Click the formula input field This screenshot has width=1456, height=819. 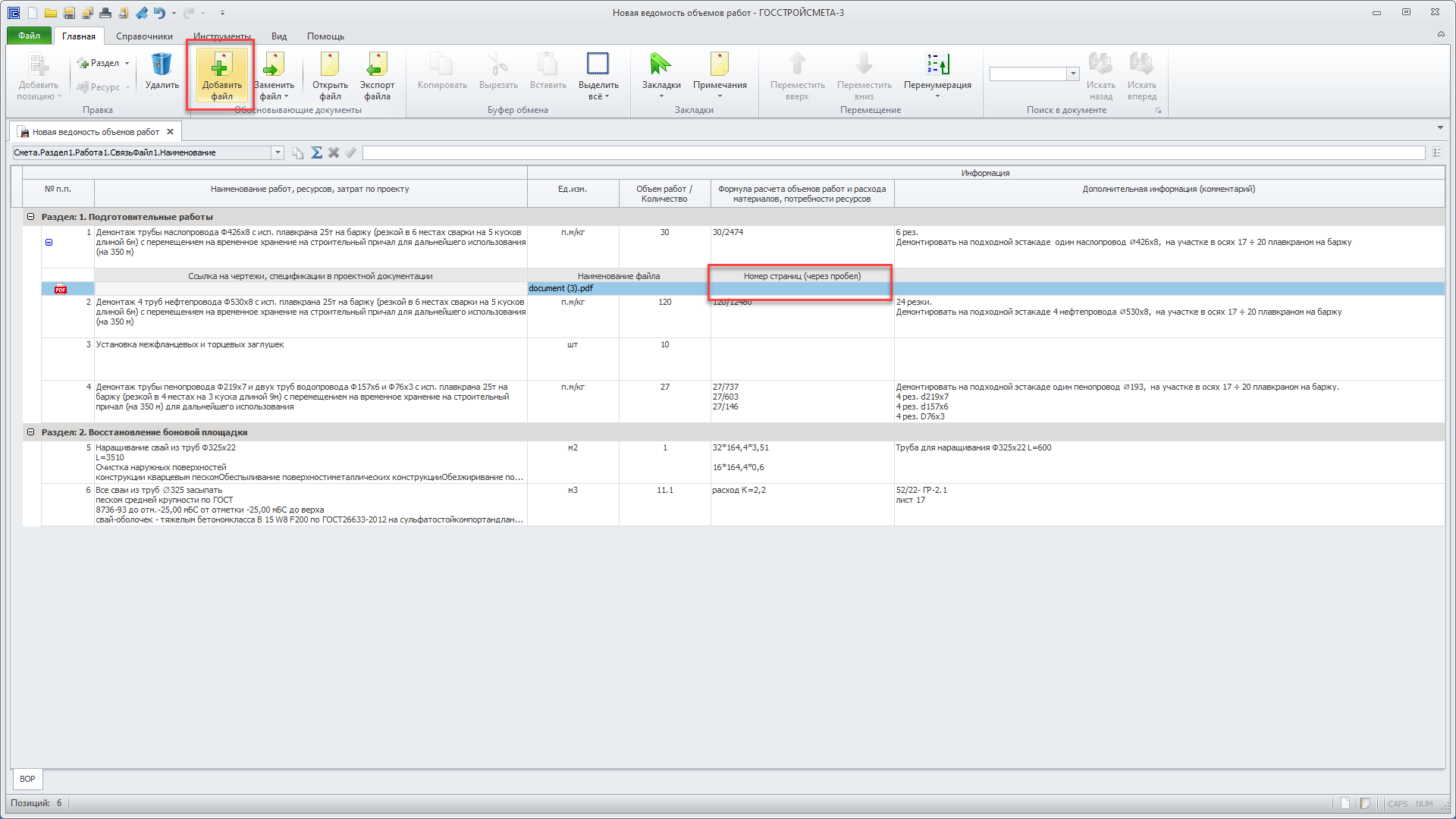[893, 152]
